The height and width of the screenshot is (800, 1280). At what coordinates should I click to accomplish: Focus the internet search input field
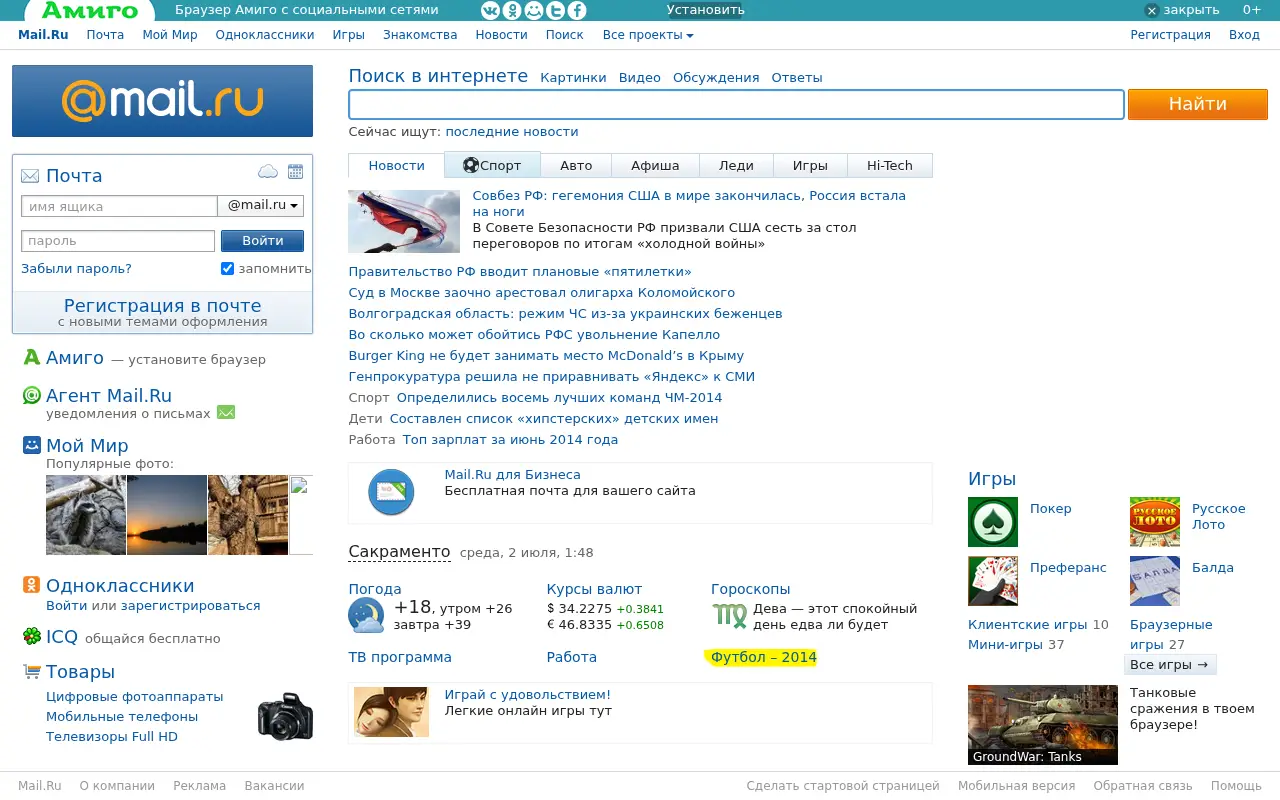coord(737,105)
